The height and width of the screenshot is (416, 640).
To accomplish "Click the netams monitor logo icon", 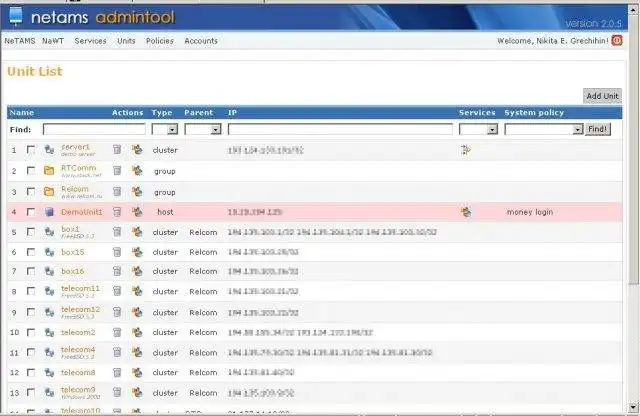I will (16, 16).
